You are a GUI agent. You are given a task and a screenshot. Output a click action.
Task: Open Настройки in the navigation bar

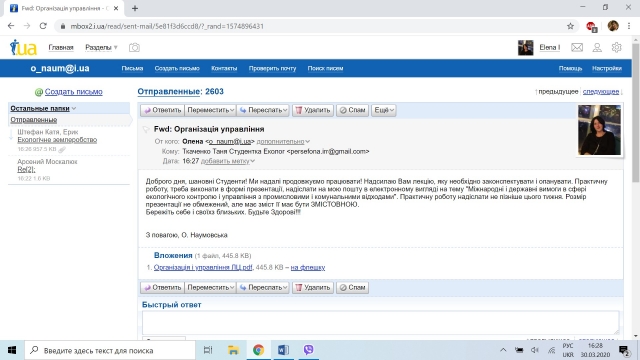click(x=607, y=69)
